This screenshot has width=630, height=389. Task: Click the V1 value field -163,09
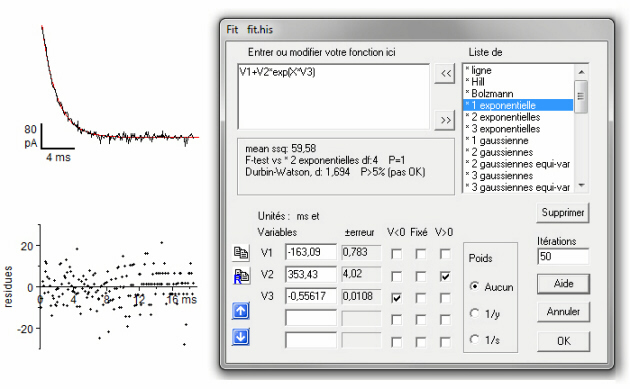coord(311,252)
